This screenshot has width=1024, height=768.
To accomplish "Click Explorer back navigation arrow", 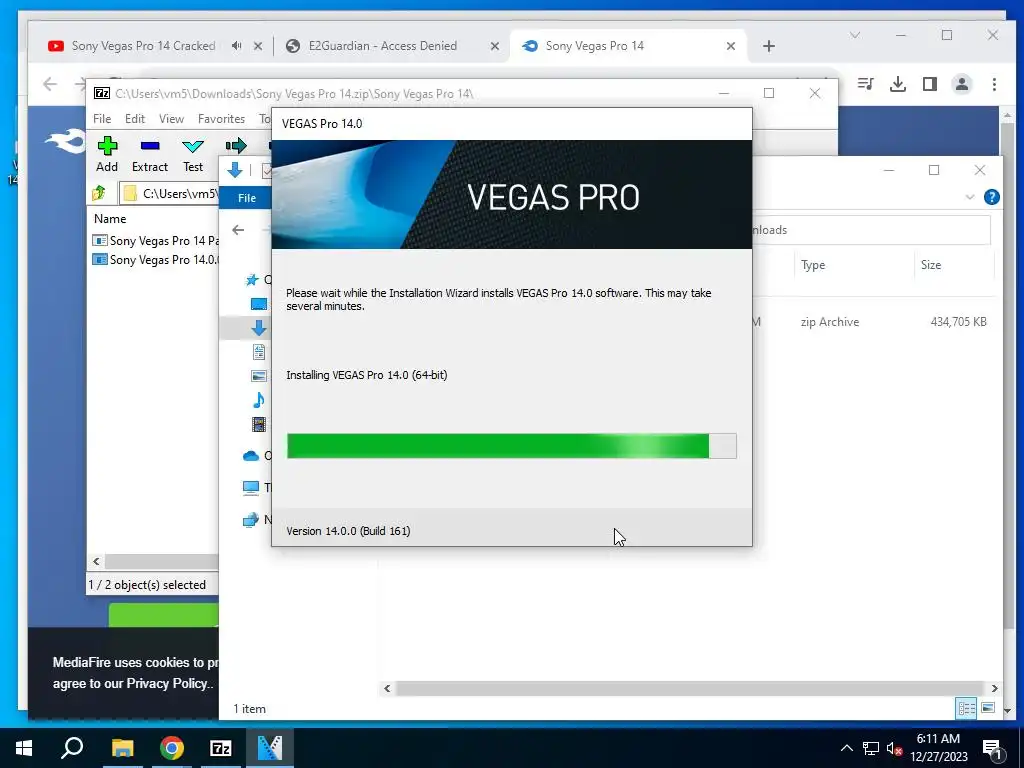I will 238,230.
